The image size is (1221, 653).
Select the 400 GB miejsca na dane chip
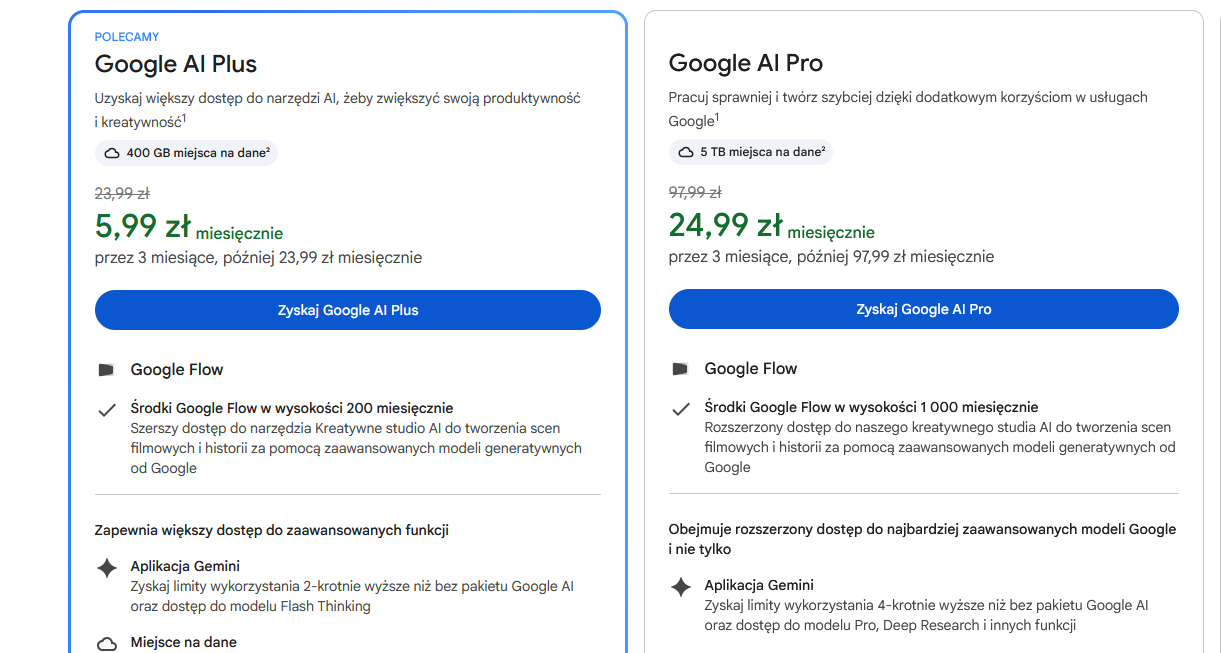pos(186,153)
